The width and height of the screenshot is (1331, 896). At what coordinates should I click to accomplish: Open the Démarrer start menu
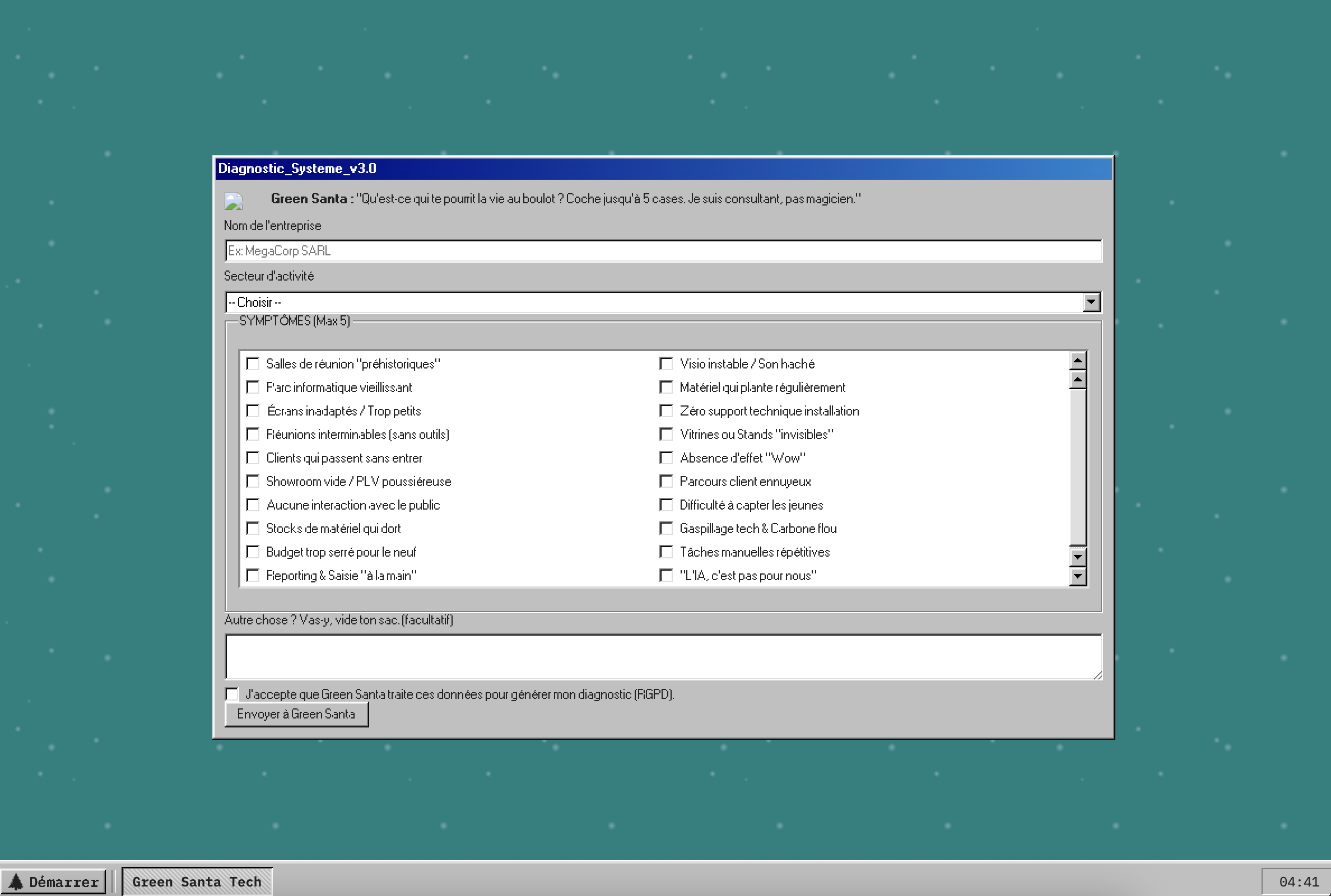pos(53,881)
